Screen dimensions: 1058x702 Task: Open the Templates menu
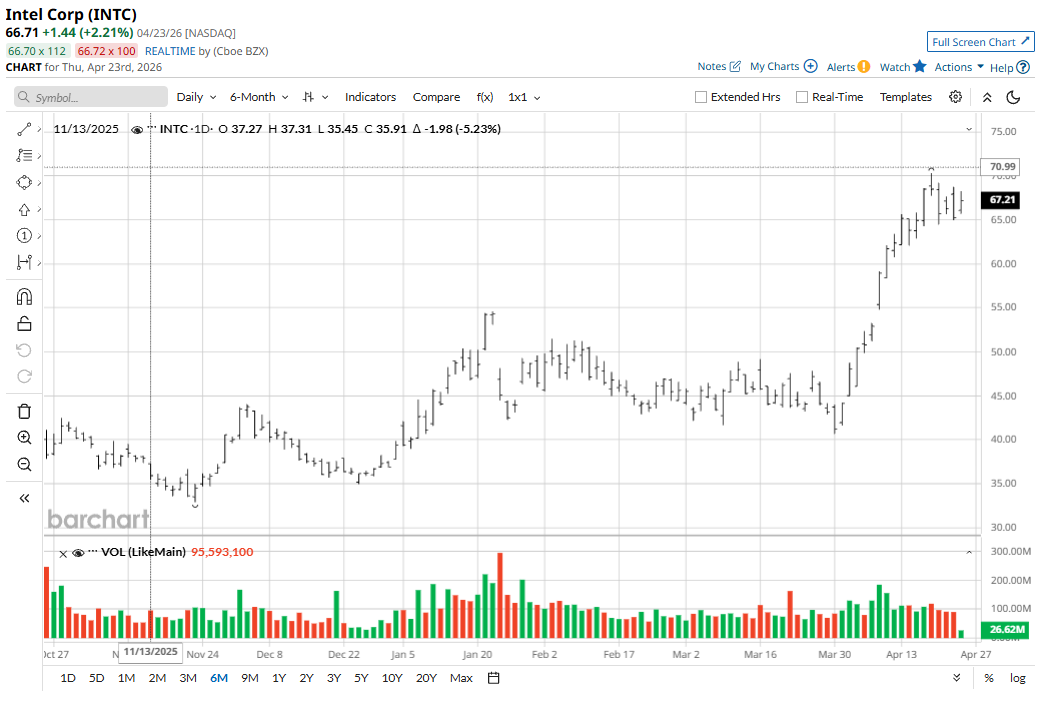(906, 97)
